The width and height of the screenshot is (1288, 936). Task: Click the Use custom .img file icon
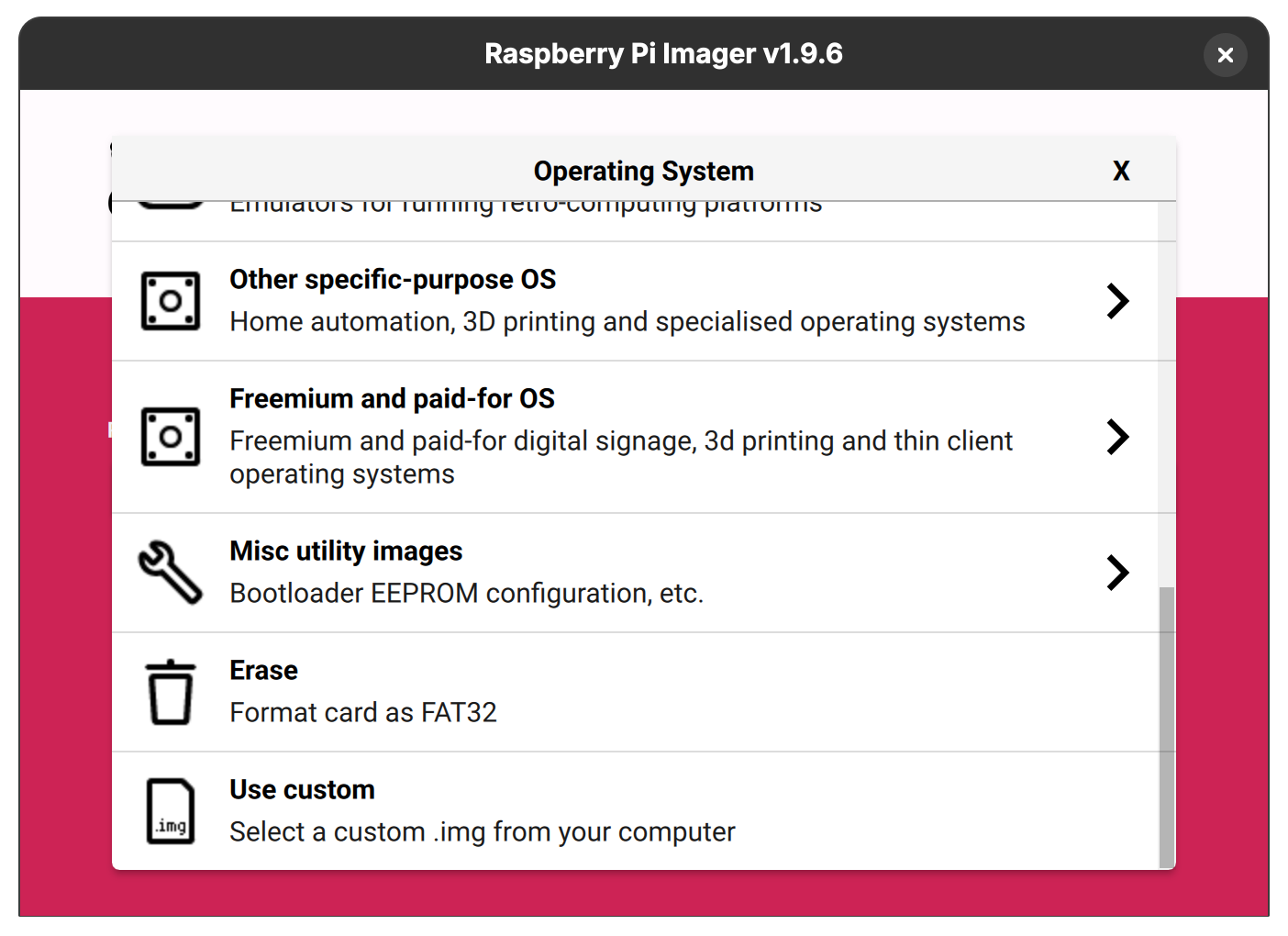(171, 811)
